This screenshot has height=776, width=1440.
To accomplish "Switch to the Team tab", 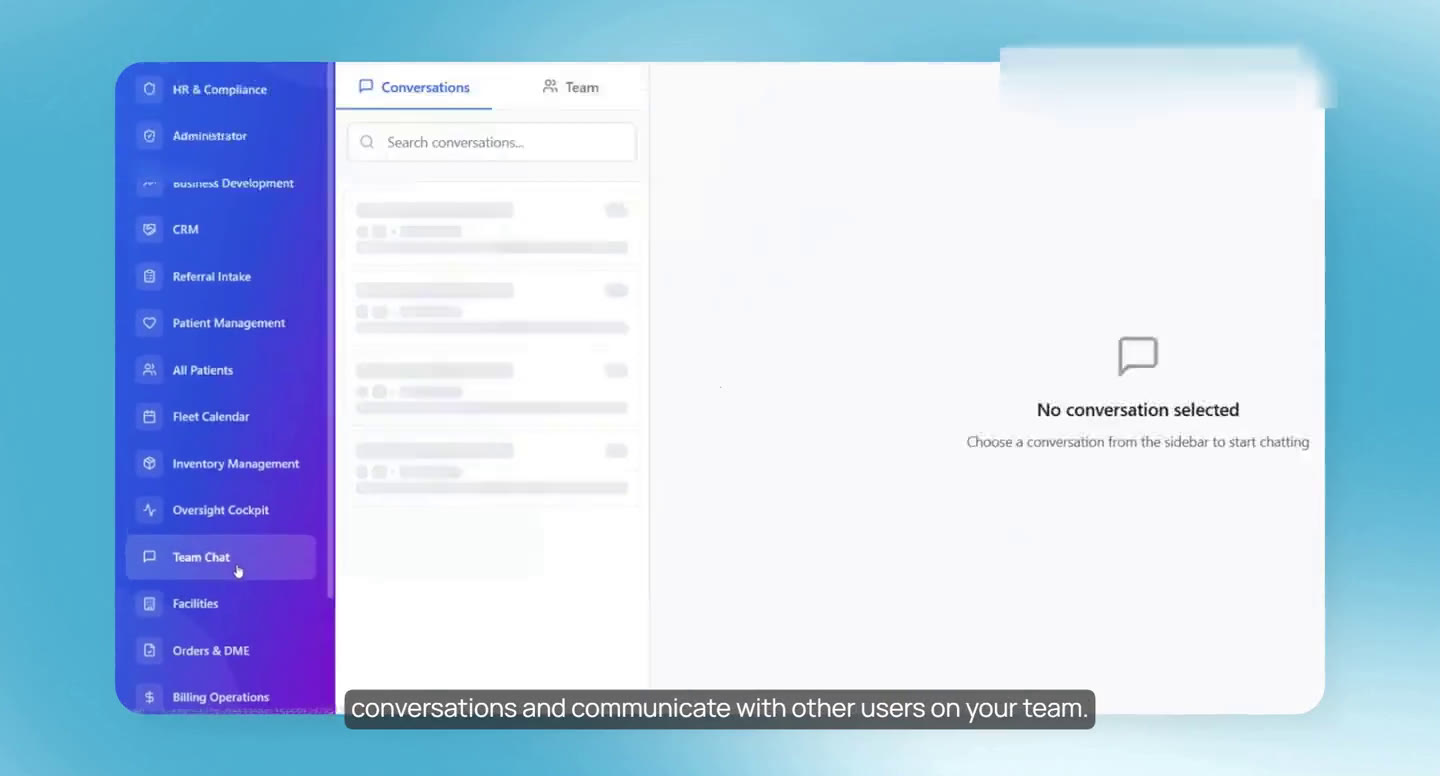I will point(571,87).
